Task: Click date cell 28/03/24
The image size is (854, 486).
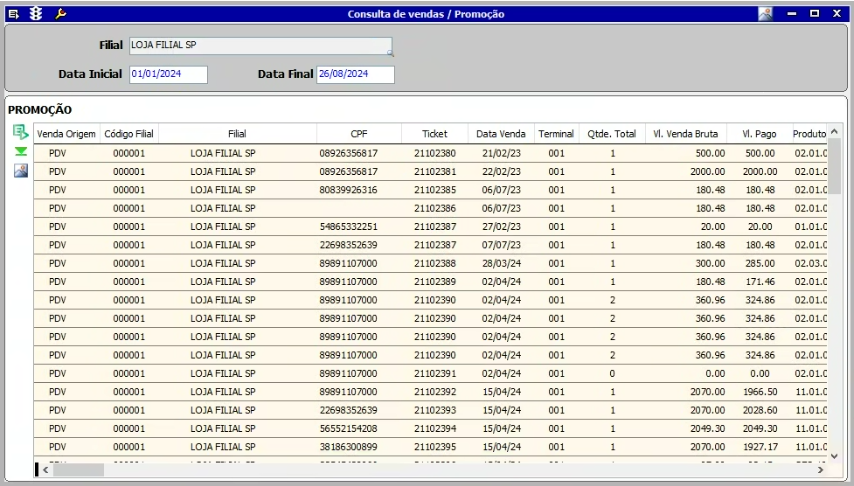Action: 501,264
